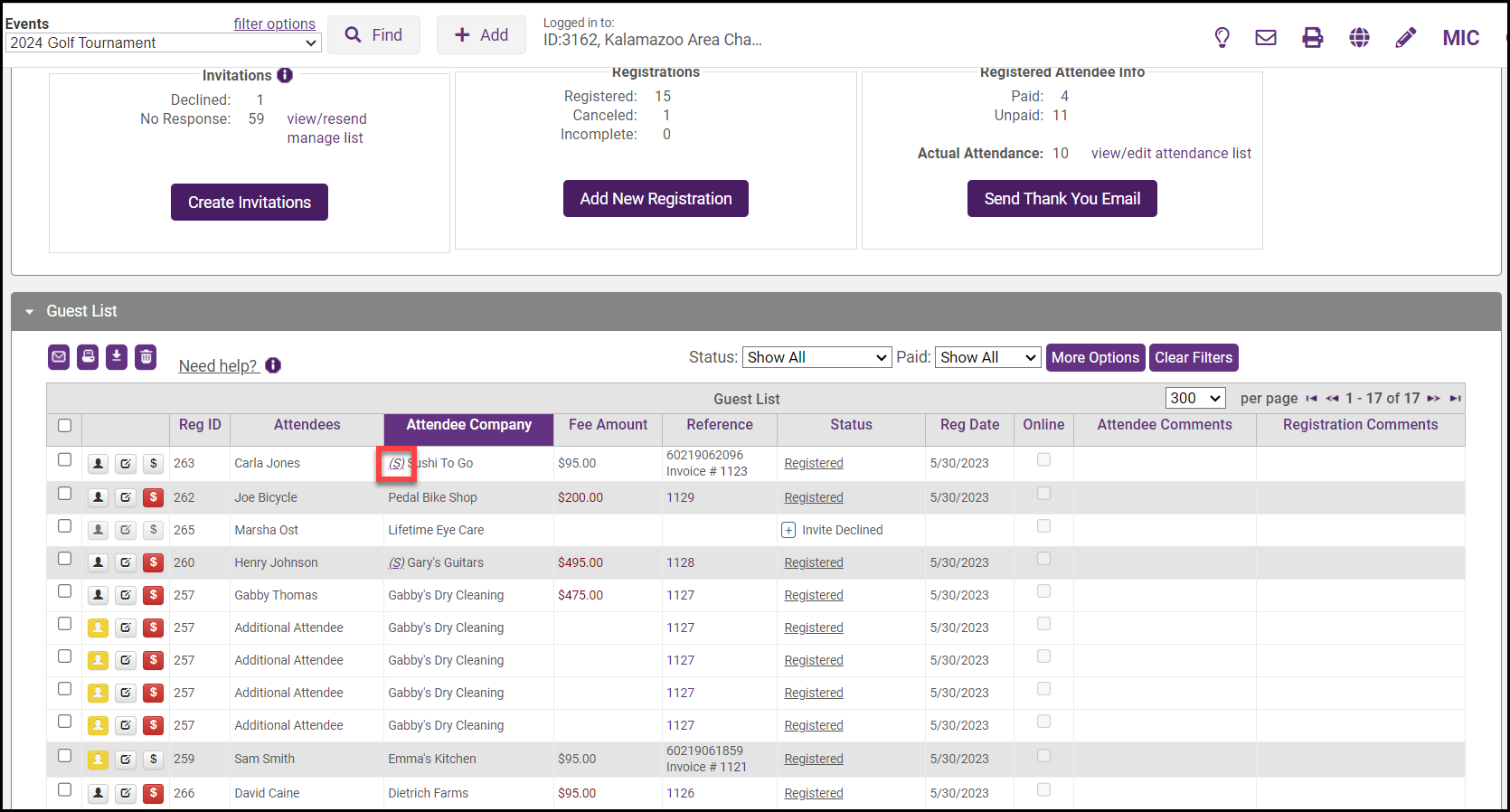Click trash icon above guest list
Screen dimensions: 1510x812
click(146, 357)
